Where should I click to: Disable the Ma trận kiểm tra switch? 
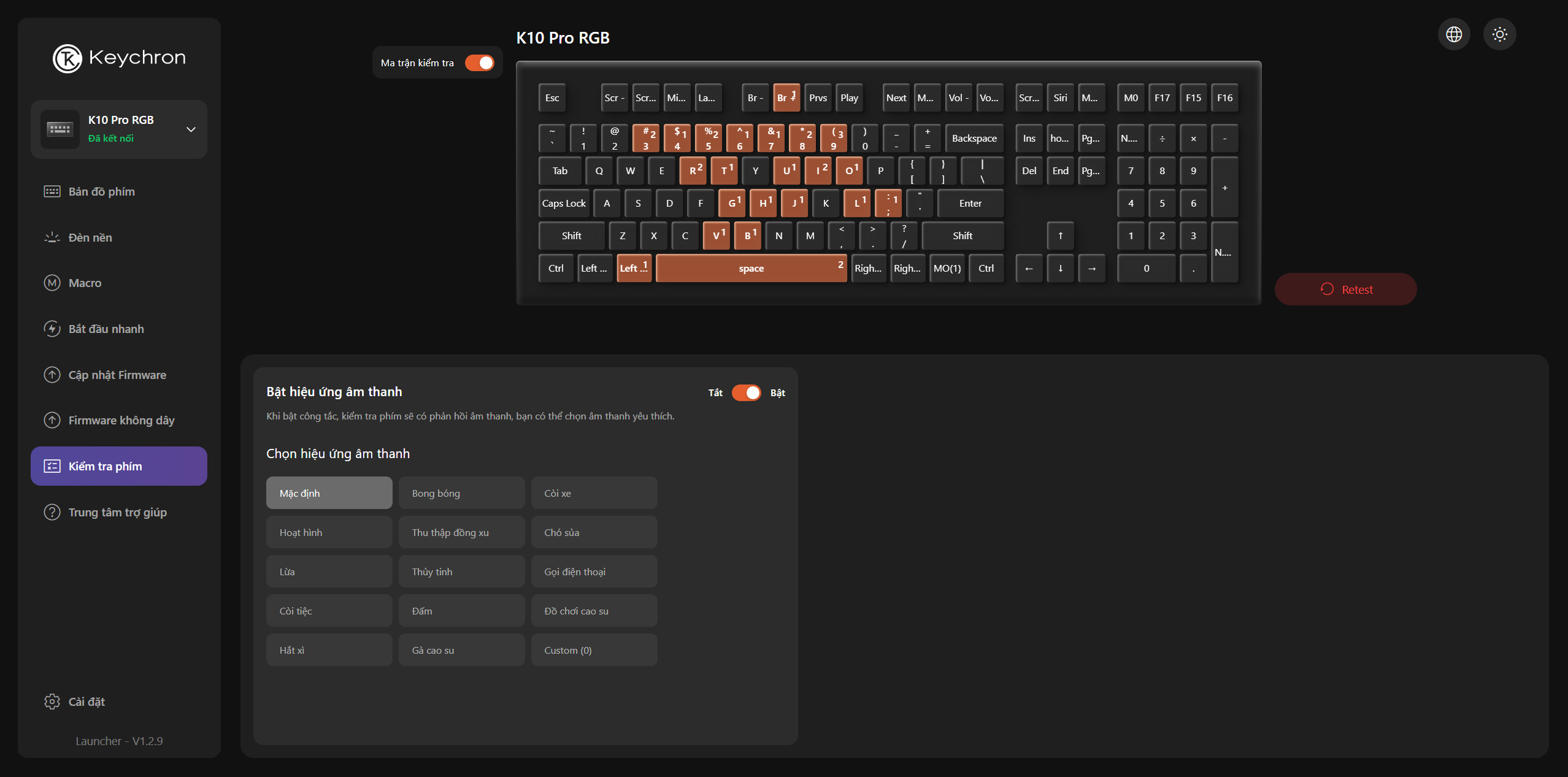(x=479, y=63)
